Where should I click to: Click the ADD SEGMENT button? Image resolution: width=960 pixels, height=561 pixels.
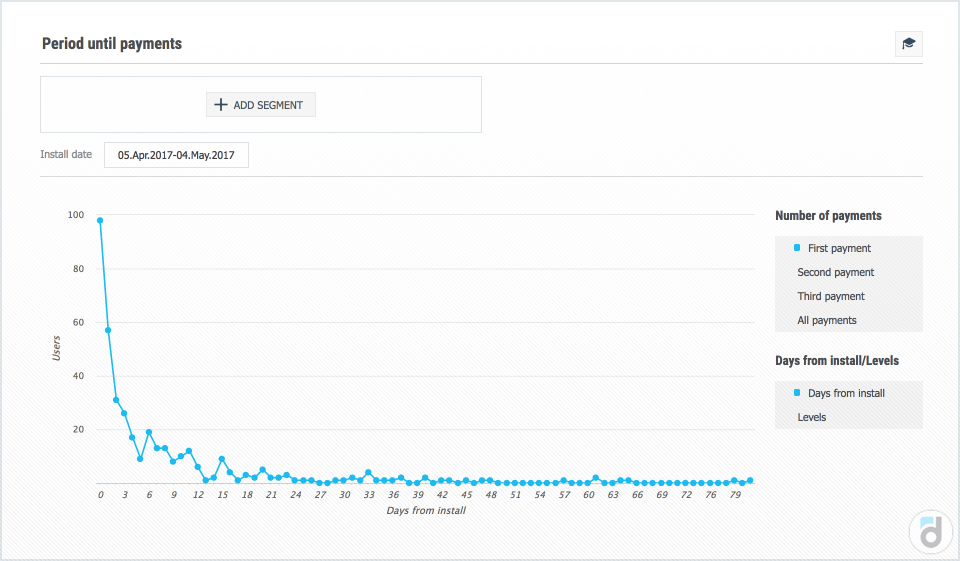pyautogui.click(x=261, y=105)
